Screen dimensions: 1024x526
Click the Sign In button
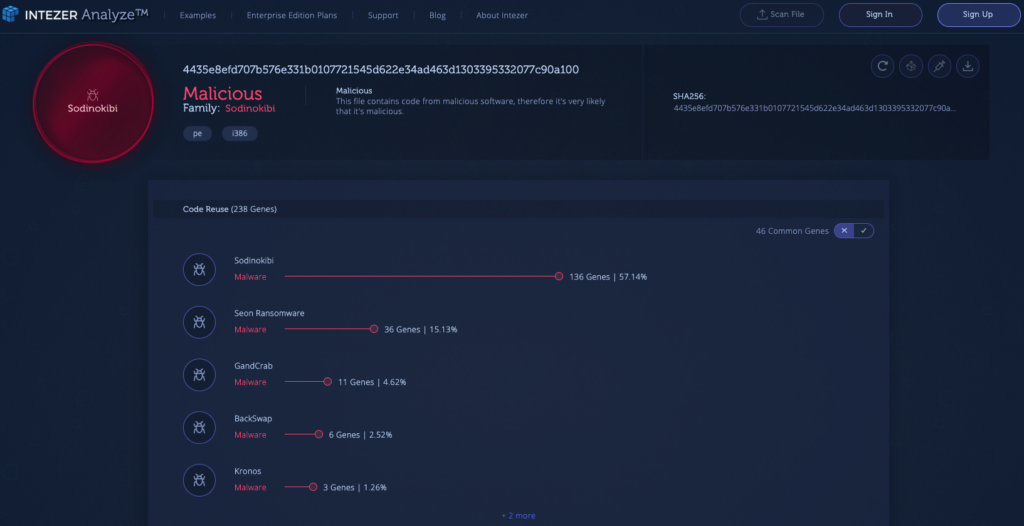(x=880, y=14)
